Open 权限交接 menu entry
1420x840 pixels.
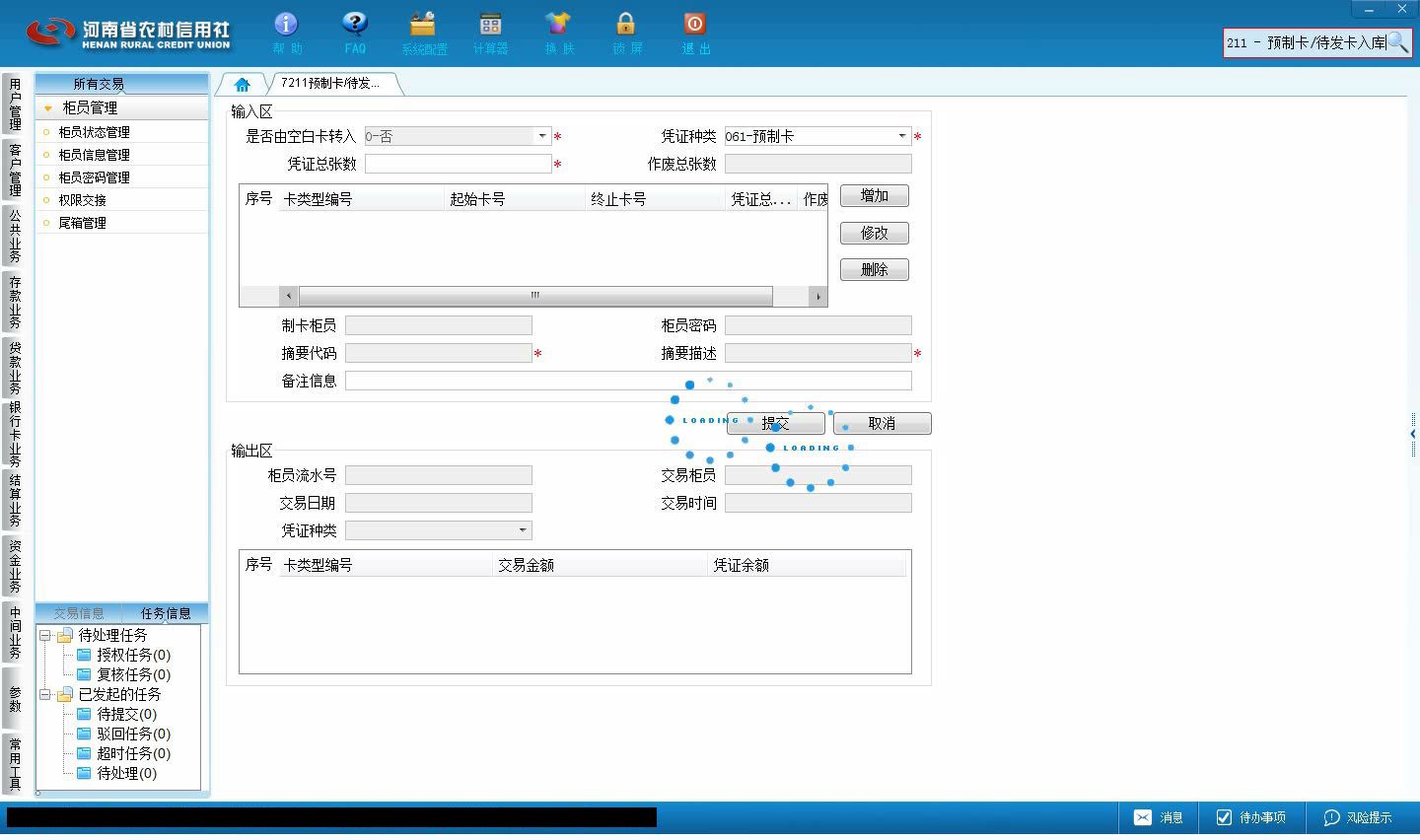122,200
